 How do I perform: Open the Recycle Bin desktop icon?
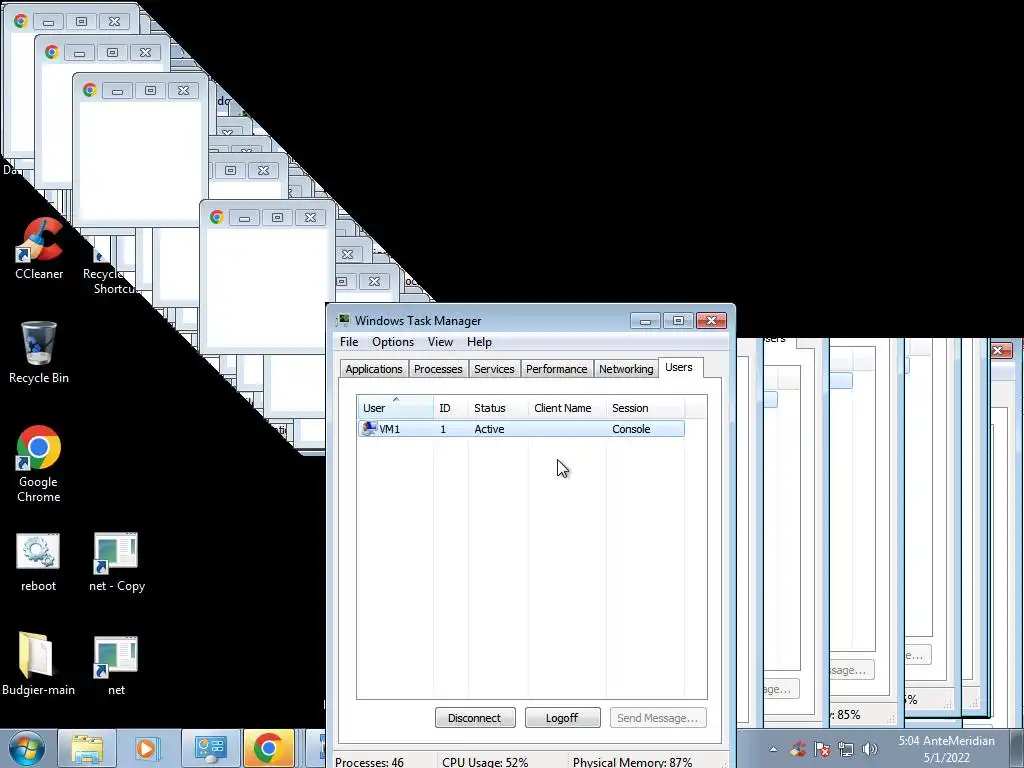coord(39,353)
